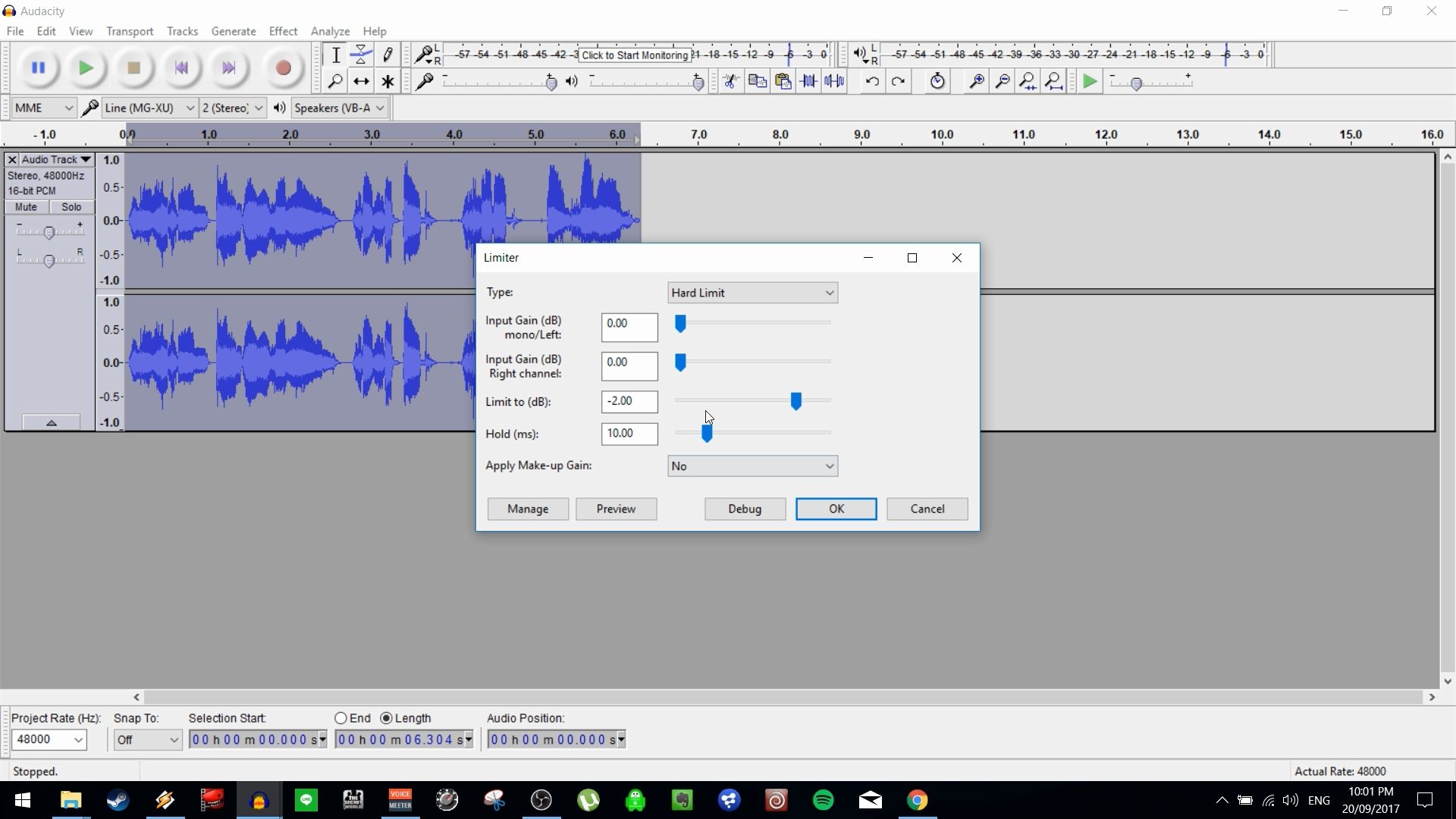Image resolution: width=1456 pixels, height=819 pixels.
Task: Select the Envelope tool
Action: click(x=361, y=54)
